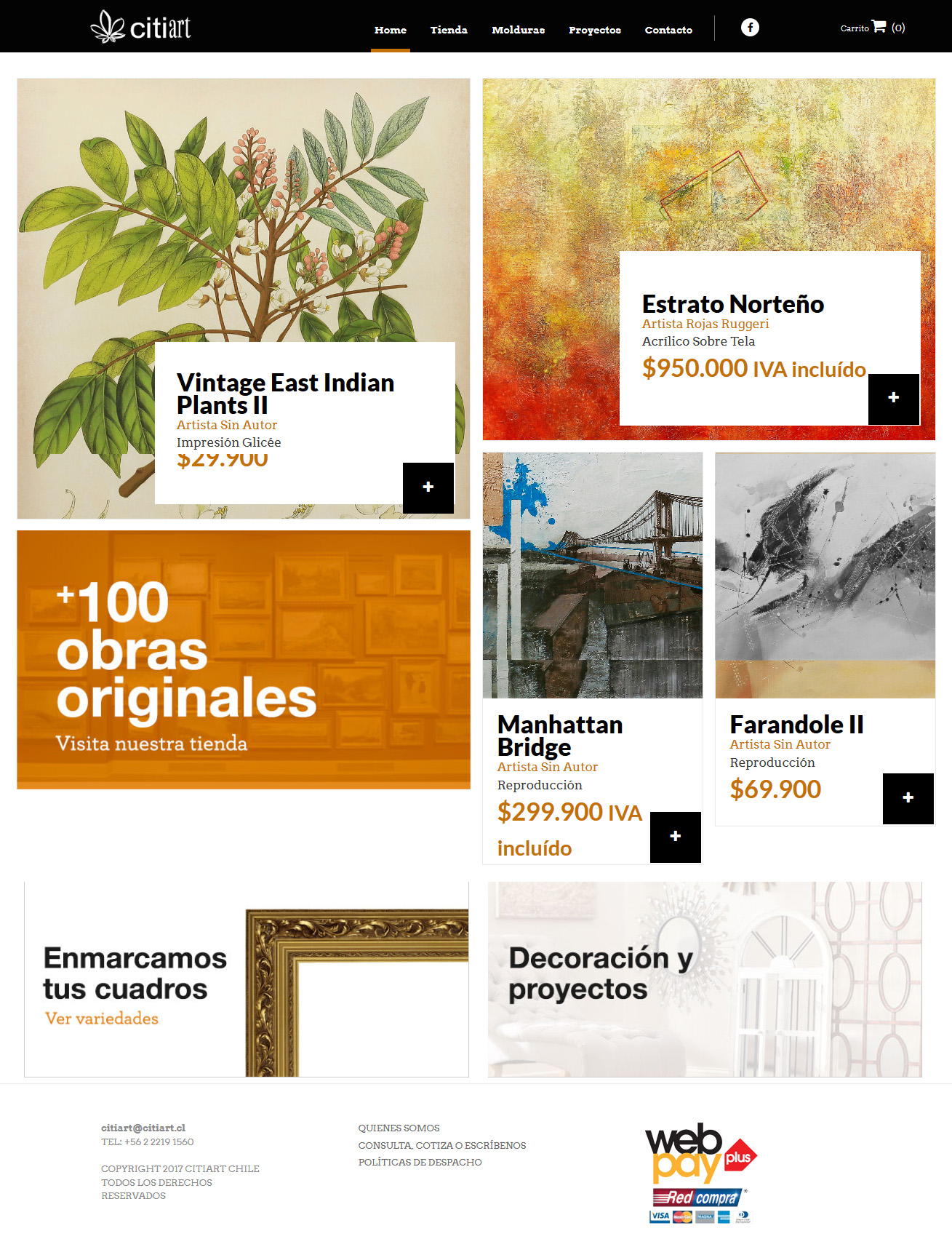The image size is (952, 1255).
Task: Go to the Home menu item
Action: [x=391, y=30]
